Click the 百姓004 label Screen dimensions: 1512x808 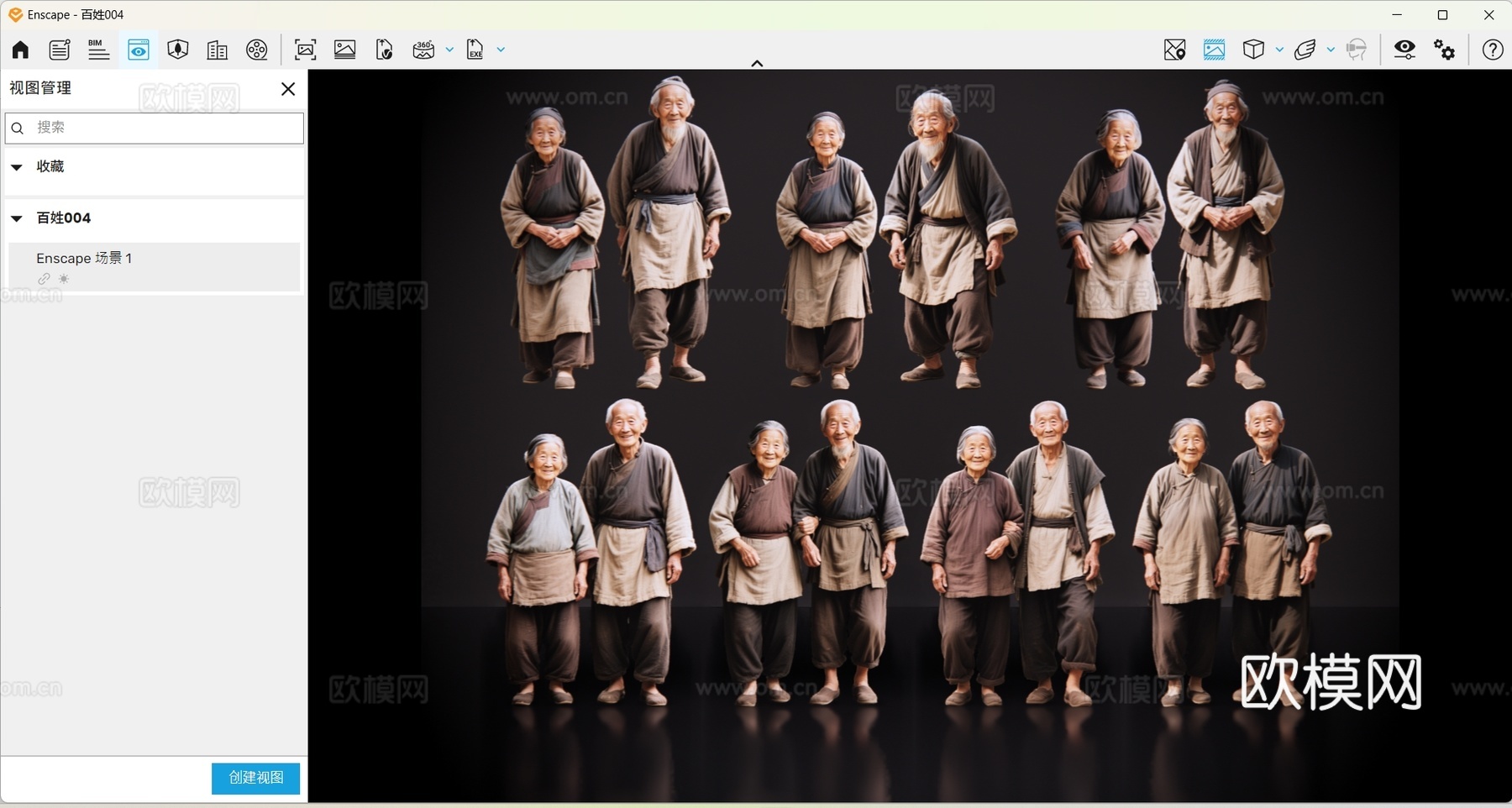coord(64,218)
